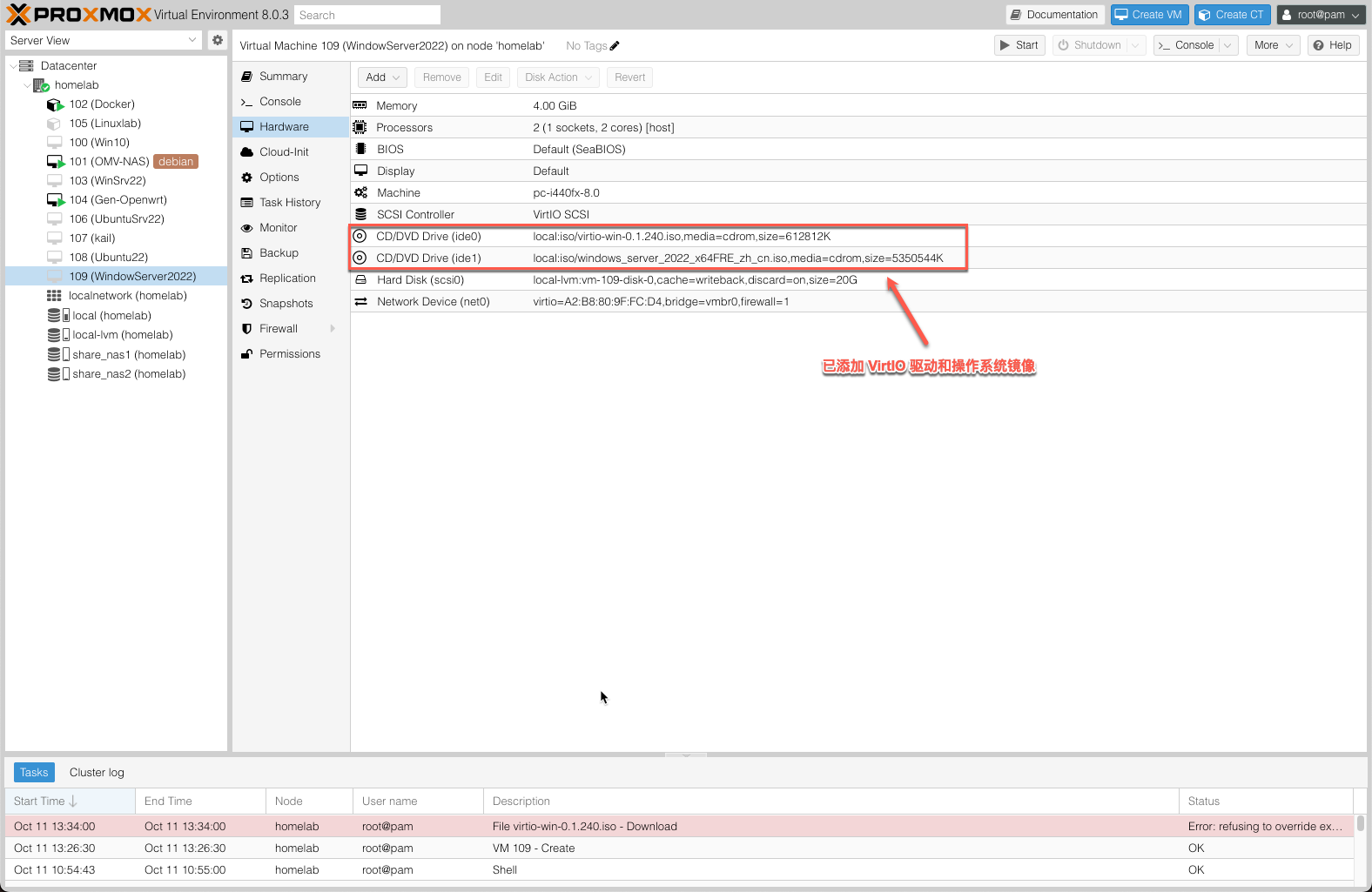Sort tasks by Start Time column
Screen dimensions: 1372x892
(70, 801)
